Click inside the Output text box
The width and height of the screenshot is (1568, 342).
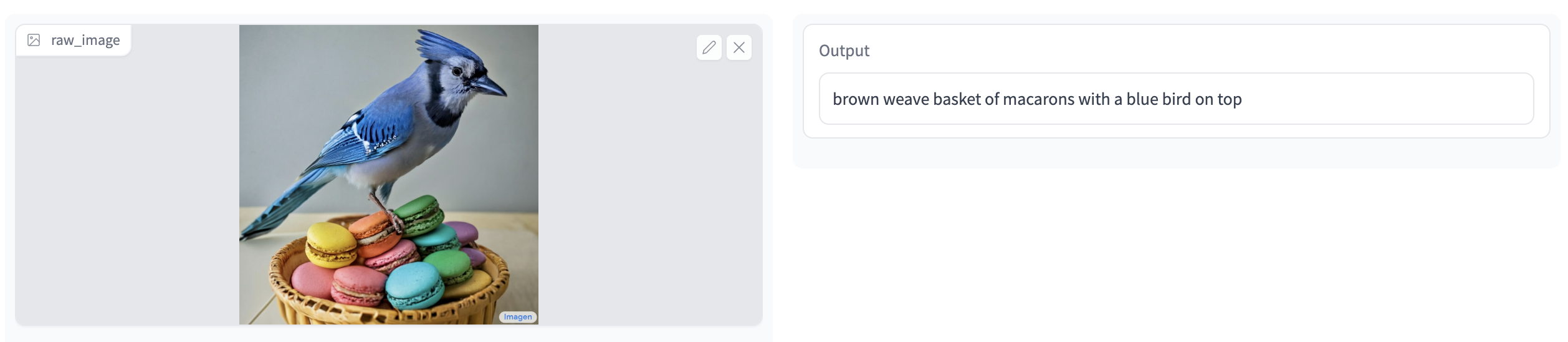pyautogui.click(x=1176, y=99)
